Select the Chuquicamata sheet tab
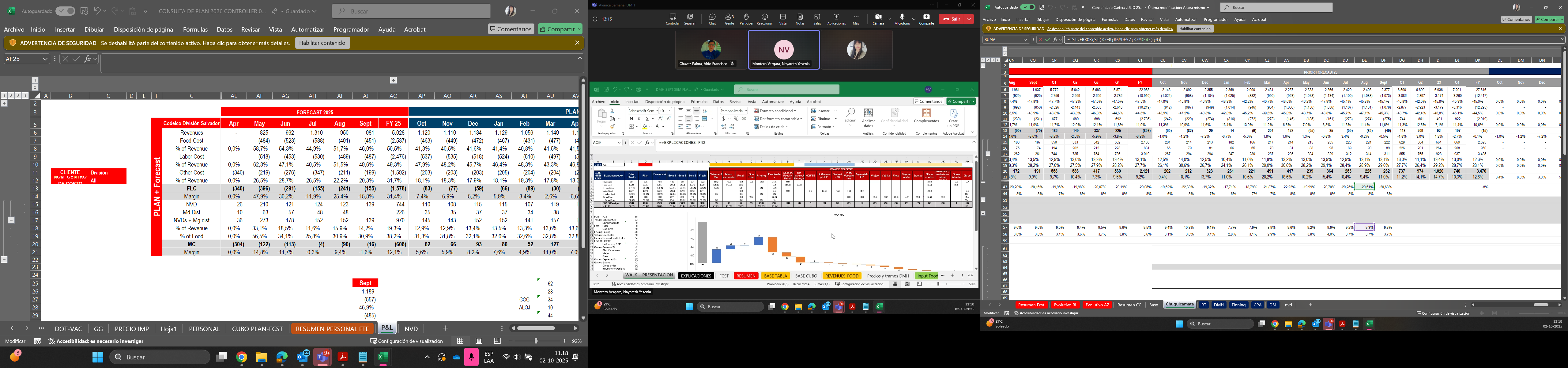1568x368 pixels. 1179,305
